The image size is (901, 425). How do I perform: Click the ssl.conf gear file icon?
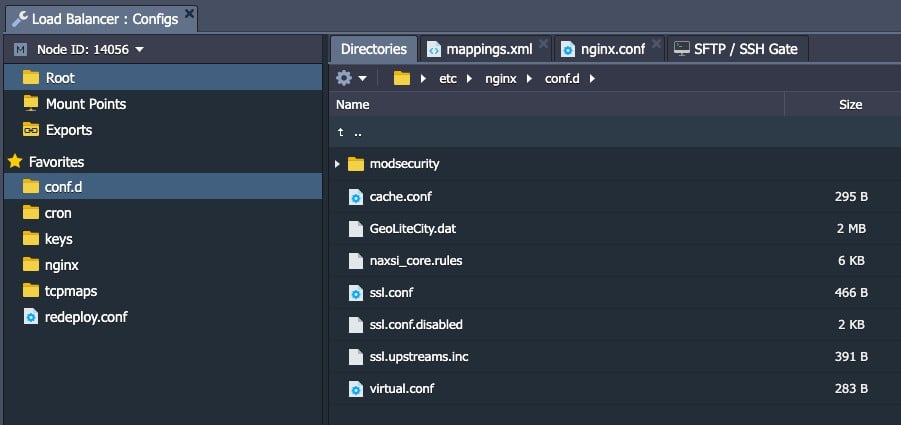point(356,293)
